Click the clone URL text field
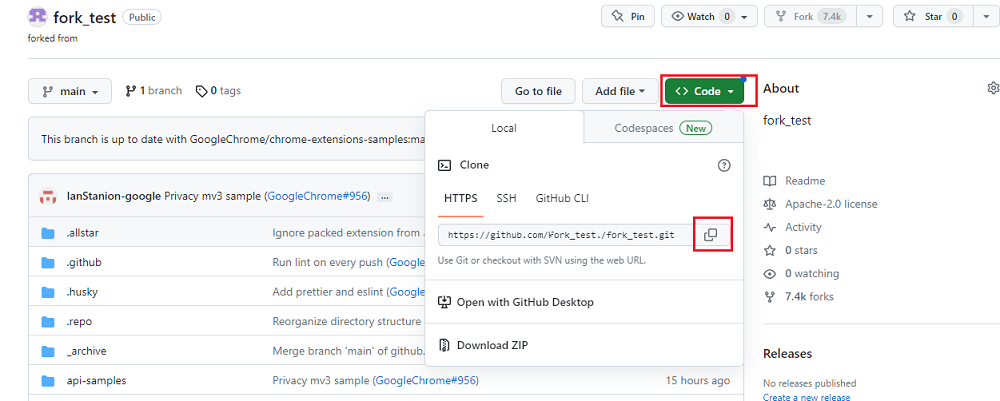 click(562, 235)
